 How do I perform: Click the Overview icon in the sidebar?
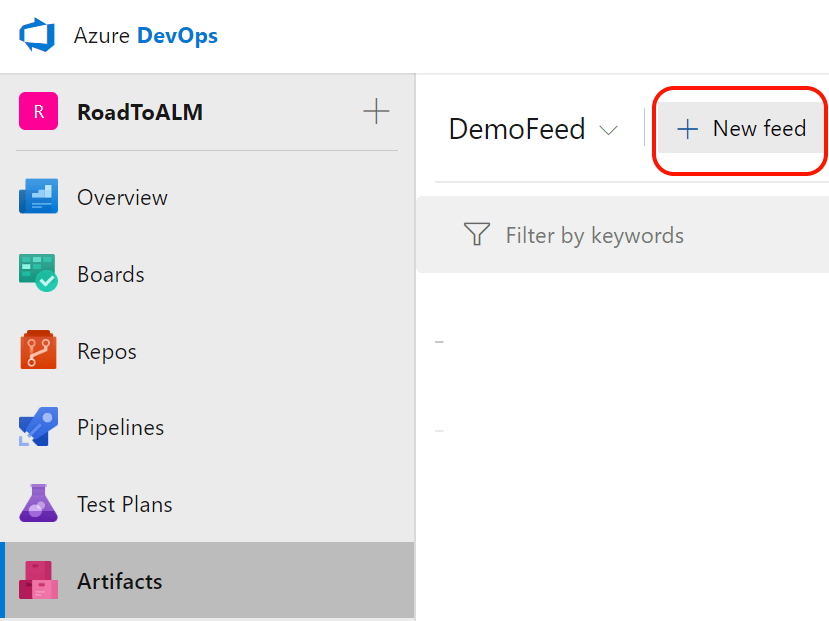click(x=38, y=197)
